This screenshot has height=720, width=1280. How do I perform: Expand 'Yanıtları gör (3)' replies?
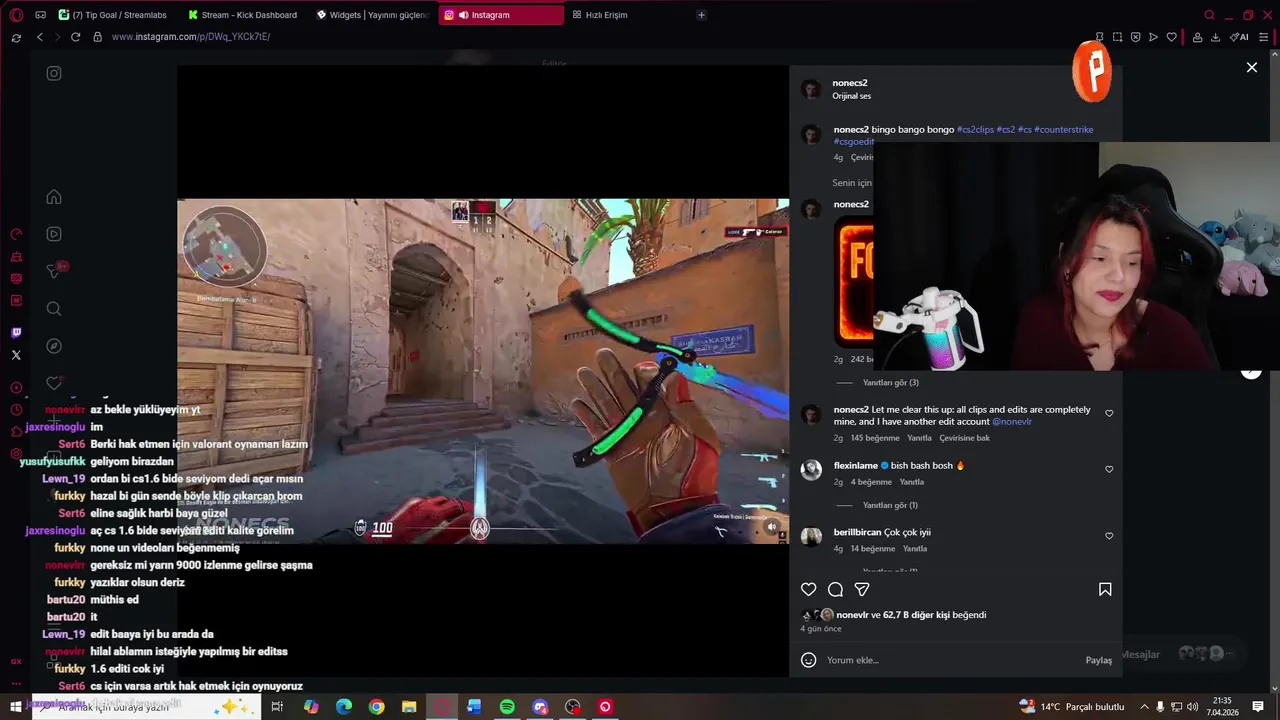pos(890,383)
